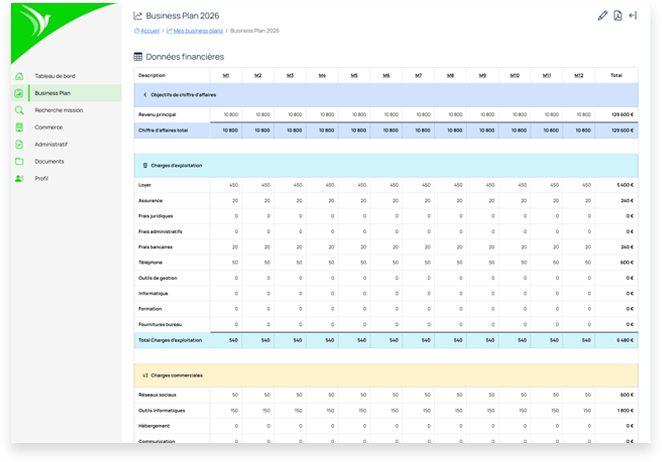This screenshot has width=662, height=462.
Task: Click the Total column header
Action: point(616,75)
